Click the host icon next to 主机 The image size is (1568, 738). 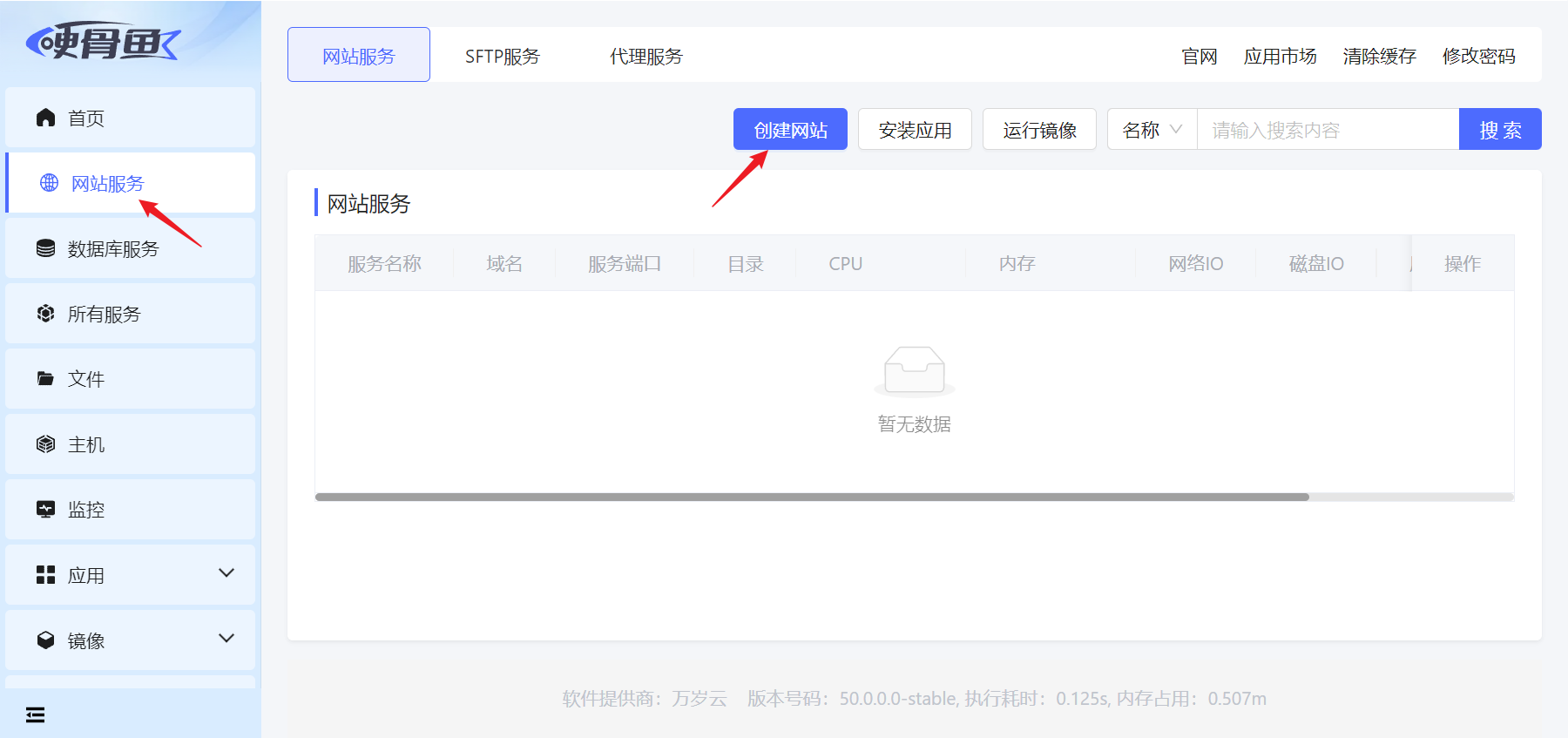coord(46,444)
